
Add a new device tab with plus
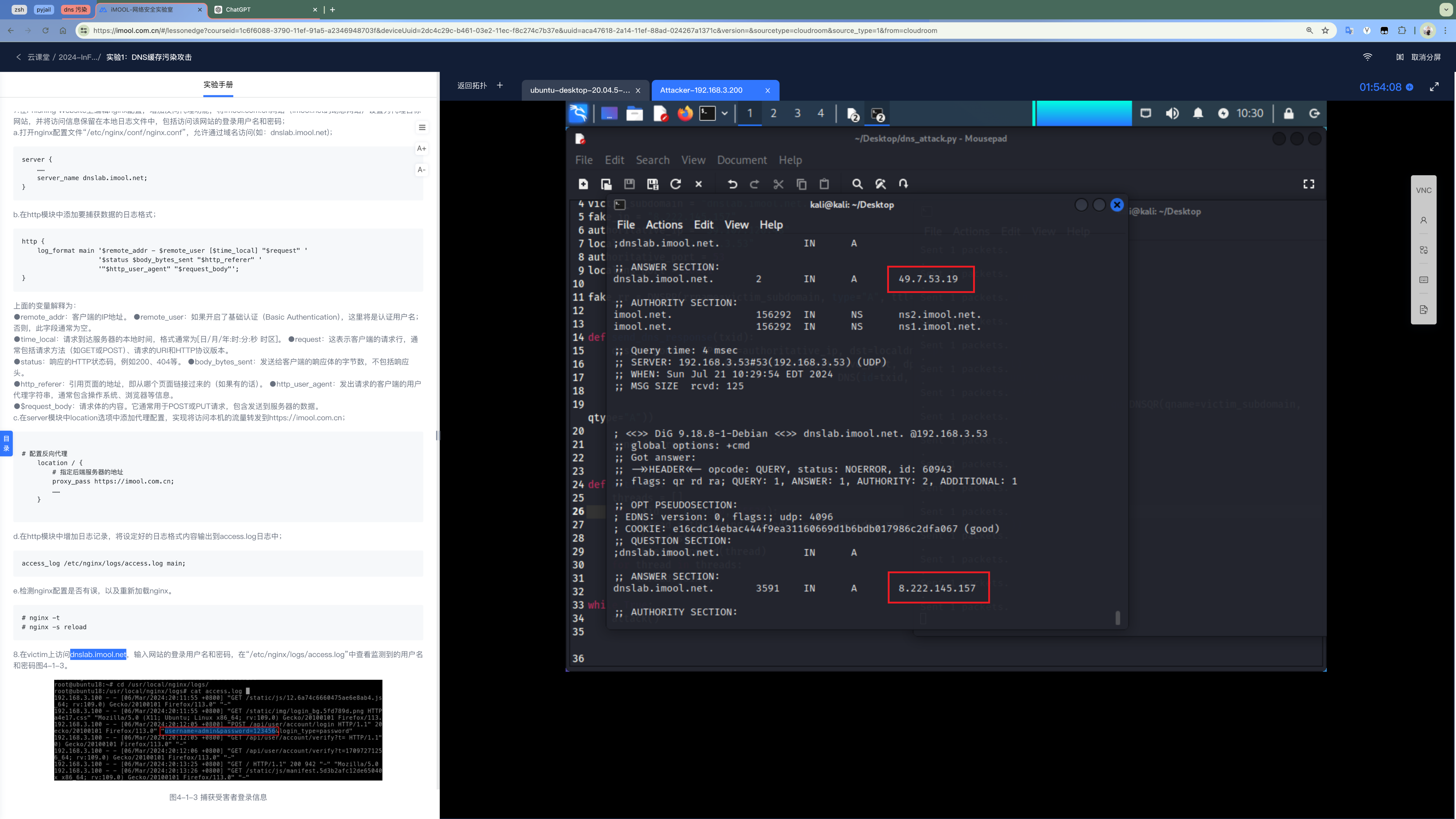[500, 85]
